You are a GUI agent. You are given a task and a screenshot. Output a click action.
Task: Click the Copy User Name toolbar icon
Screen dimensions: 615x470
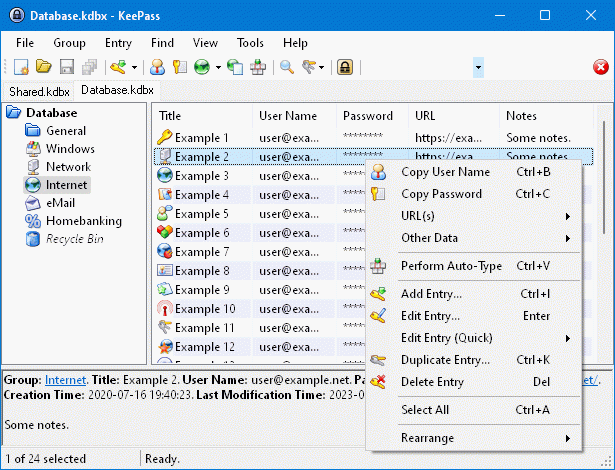click(157, 67)
